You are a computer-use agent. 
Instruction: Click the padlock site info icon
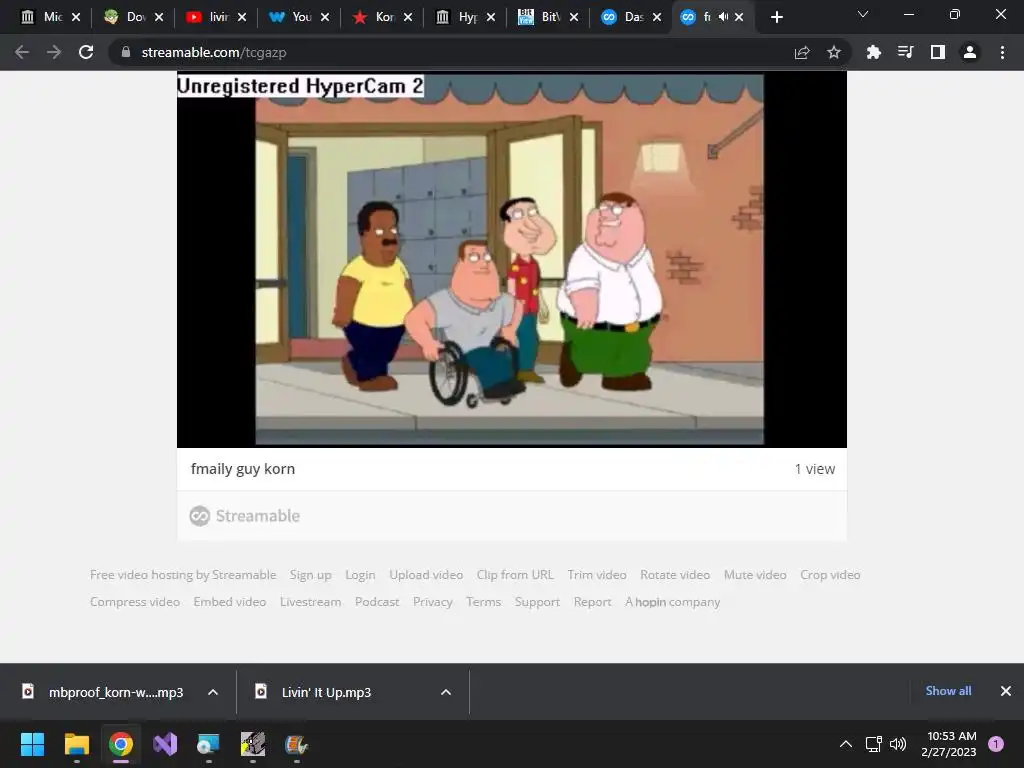(126, 52)
